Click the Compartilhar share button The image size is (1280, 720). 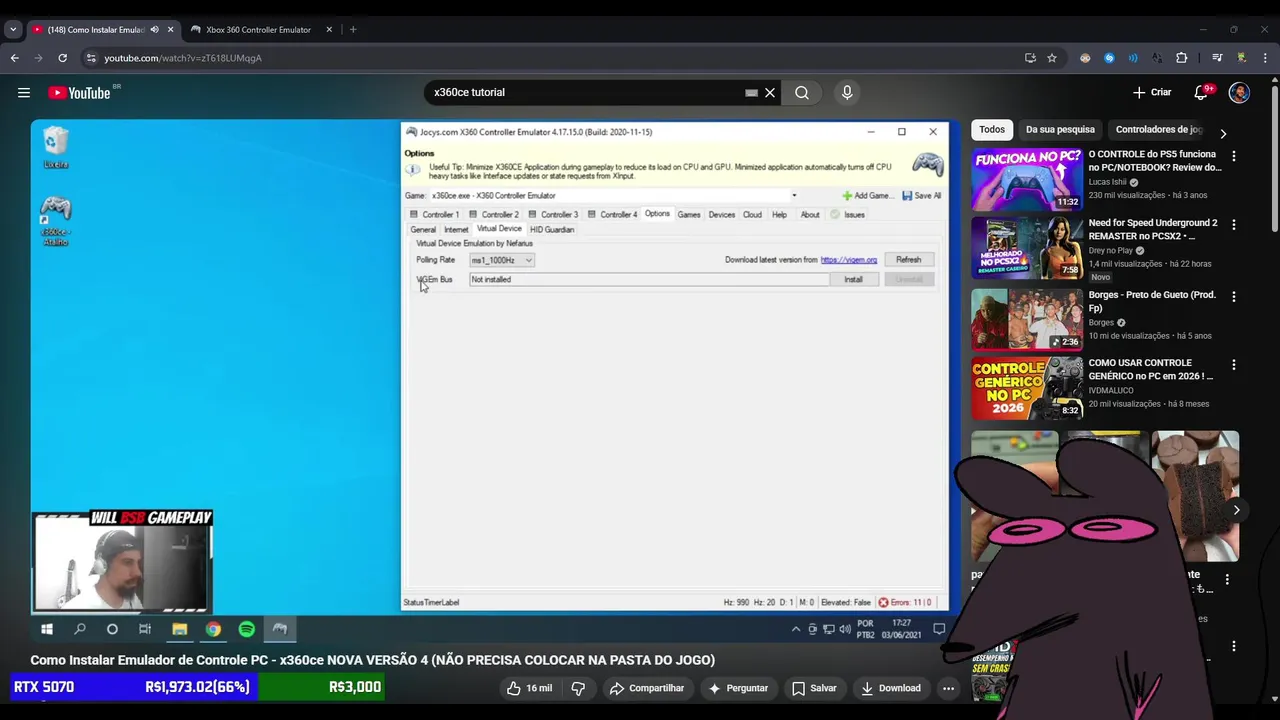coord(647,688)
